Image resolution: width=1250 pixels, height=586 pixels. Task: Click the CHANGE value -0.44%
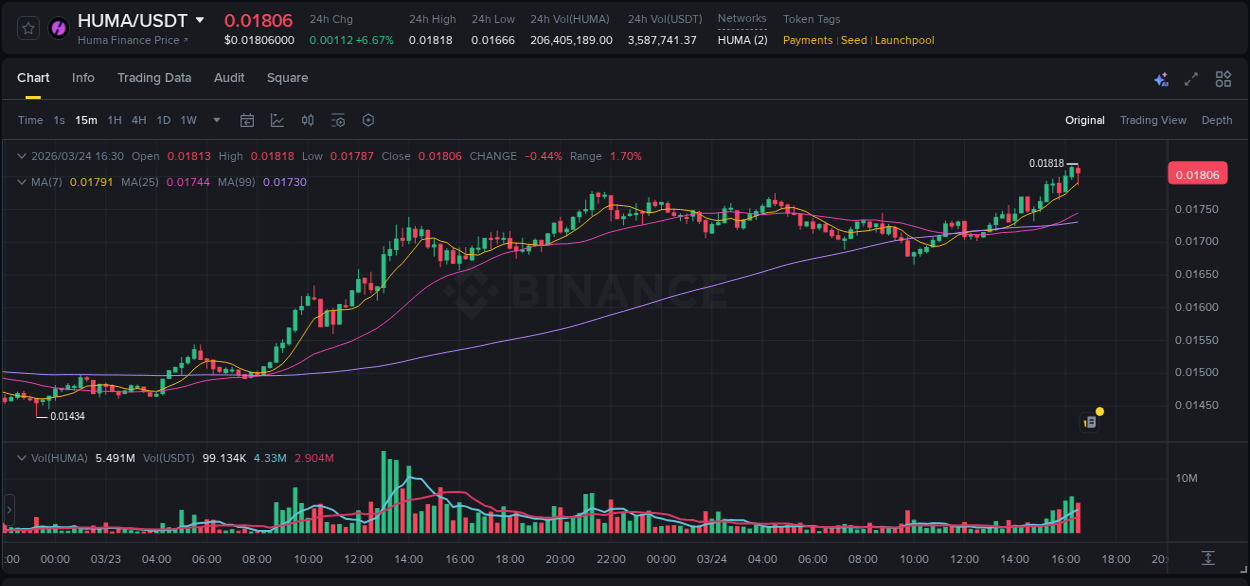[543, 156]
